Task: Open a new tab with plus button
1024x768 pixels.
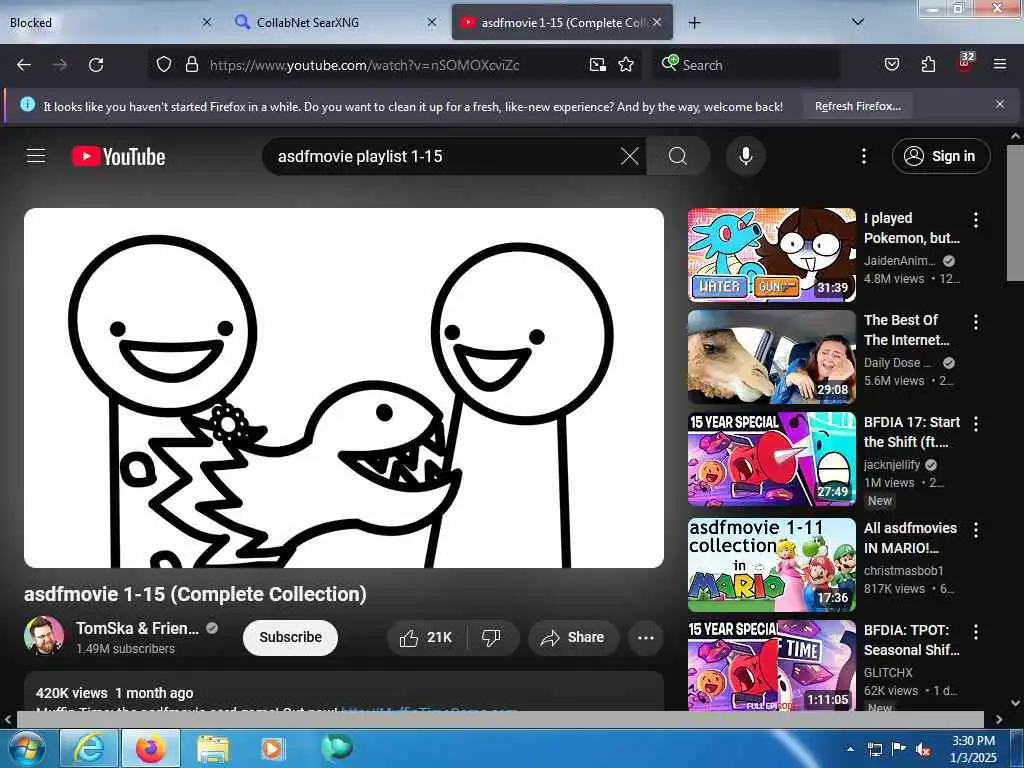Action: pyautogui.click(x=694, y=23)
